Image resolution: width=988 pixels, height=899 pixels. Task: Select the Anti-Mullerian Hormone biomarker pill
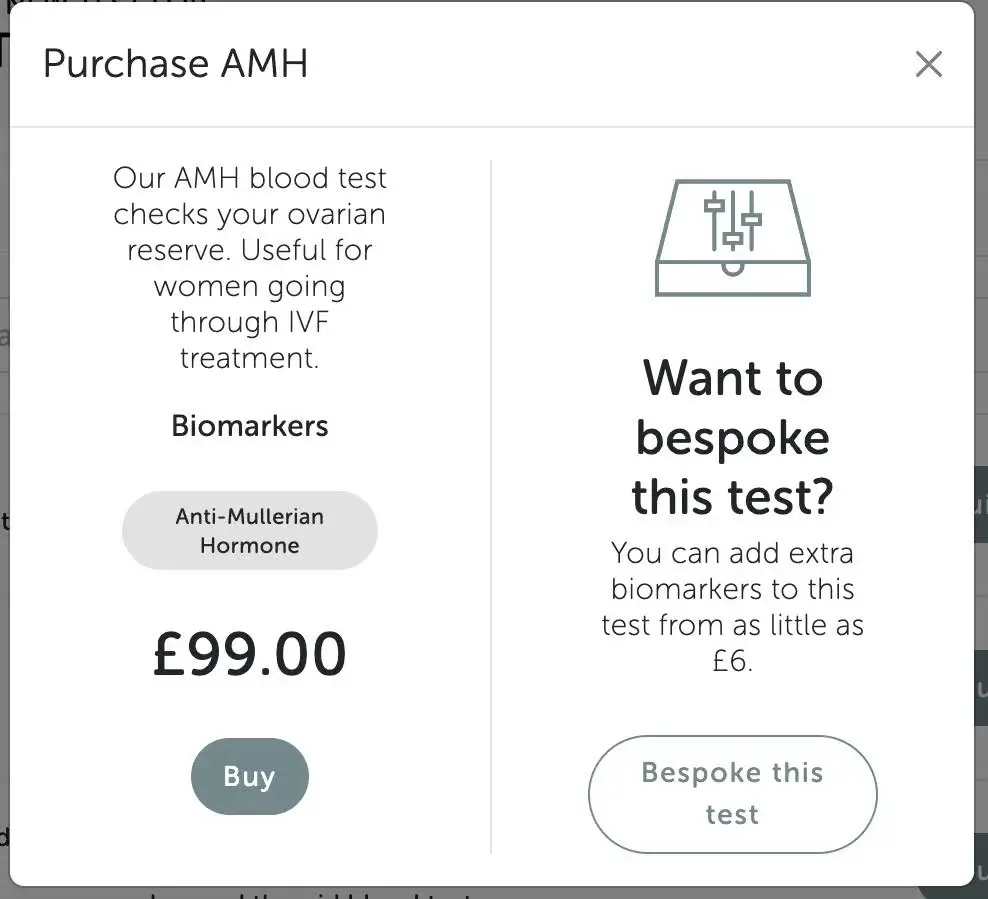(x=249, y=531)
